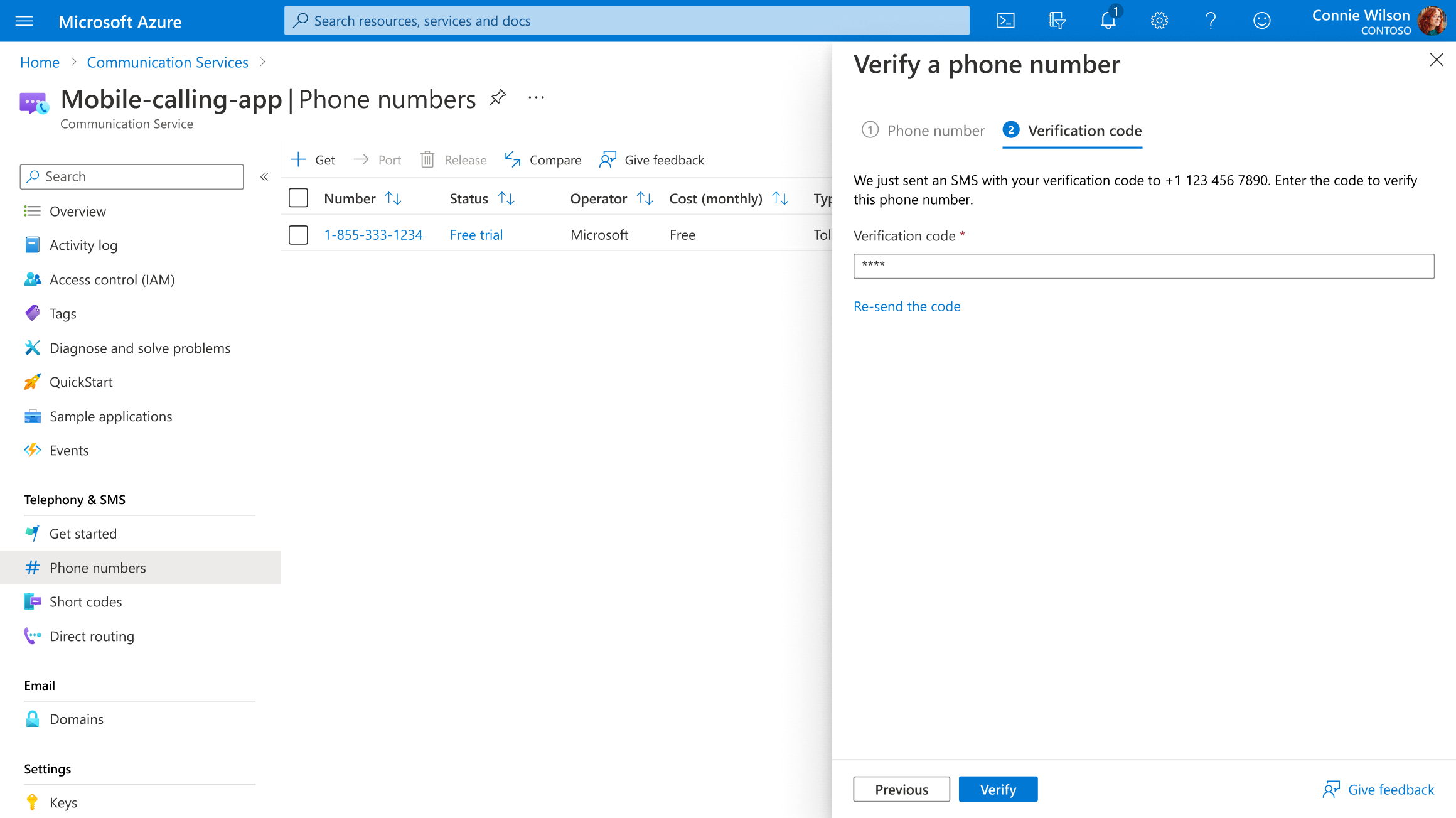Pin the Phone numbers page
The image size is (1456, 818).
click(498, 98)
